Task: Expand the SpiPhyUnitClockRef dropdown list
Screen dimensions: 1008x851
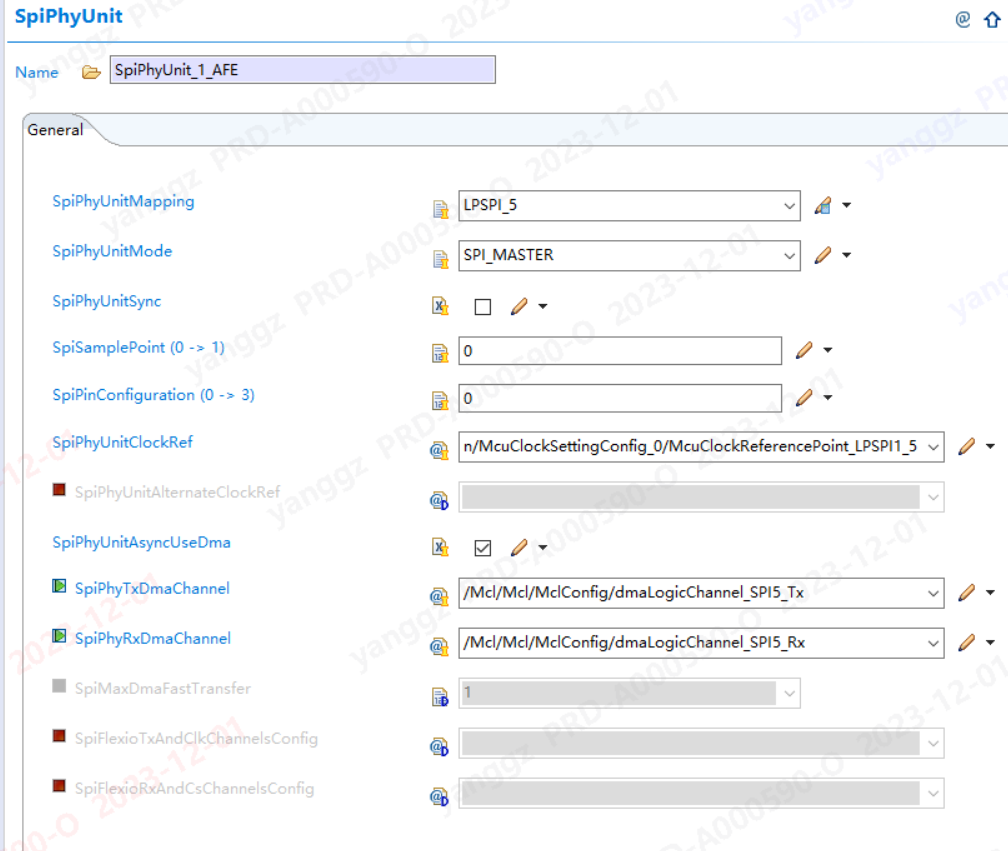Action: tap(933, 447)
